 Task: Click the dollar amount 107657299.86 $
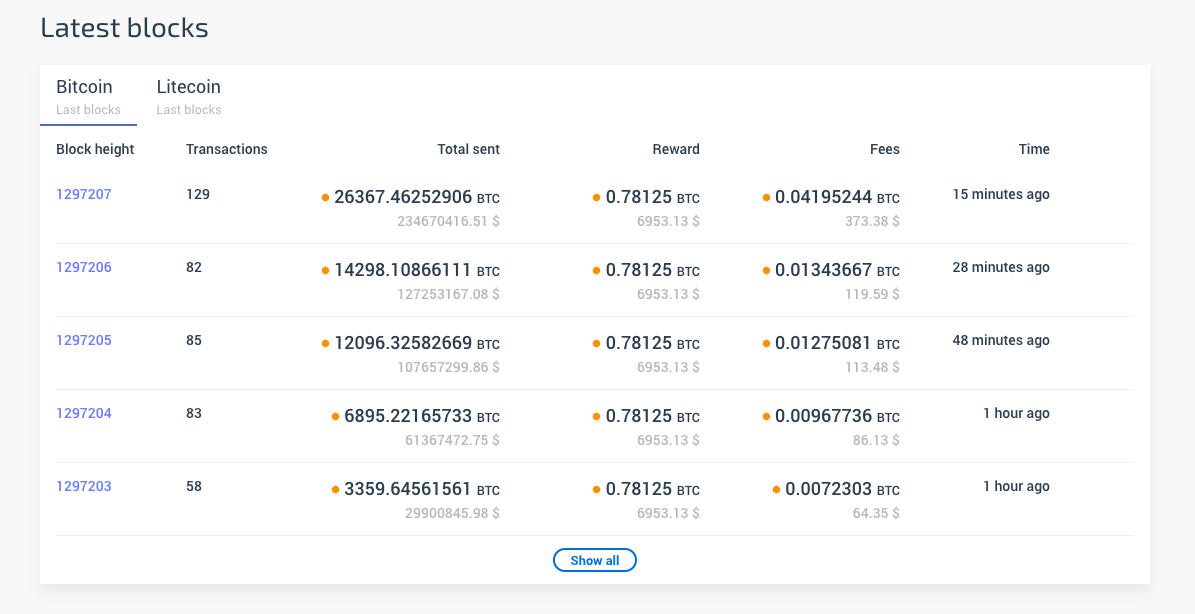click(x=448, y=368)
